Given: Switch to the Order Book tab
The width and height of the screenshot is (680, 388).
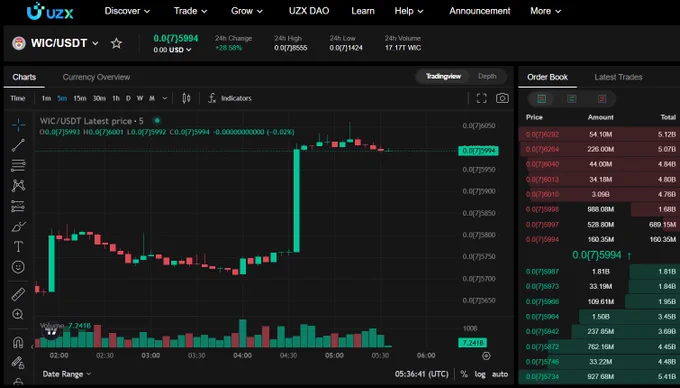Looking at the screenshot, I should click(547, 77).
